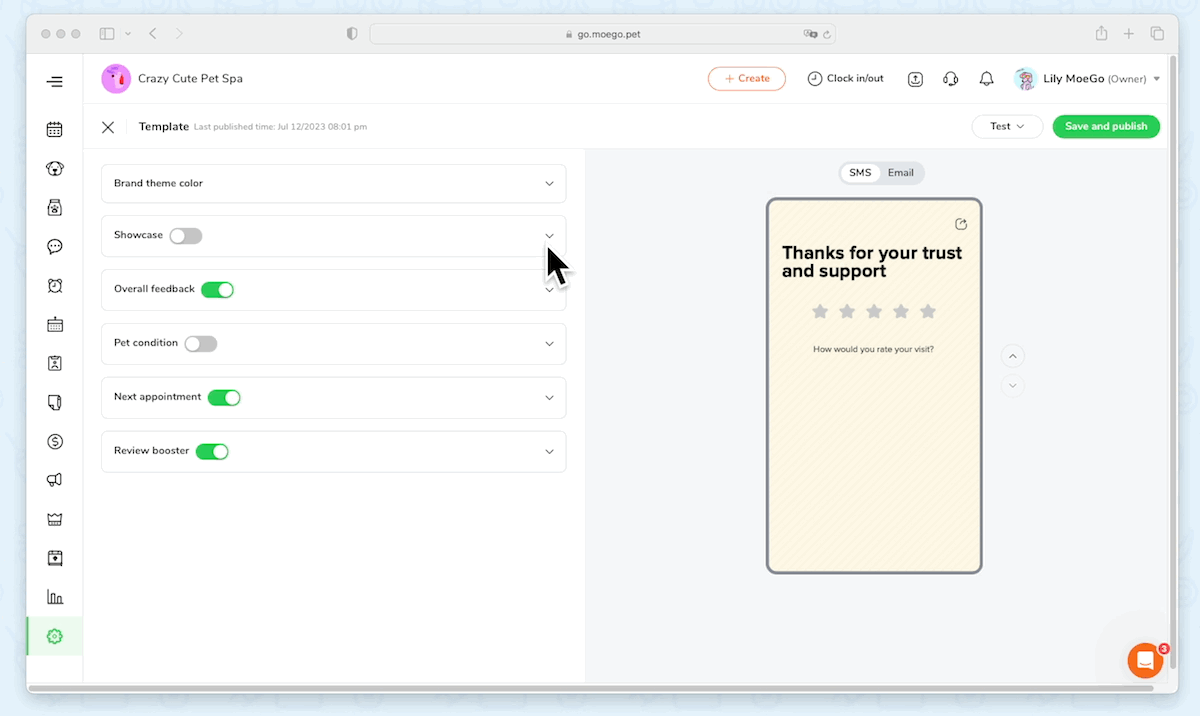Open the paw print jar icon in sidebar
1200x716 pixels.
pyautogui.click(x=55, y=207)
